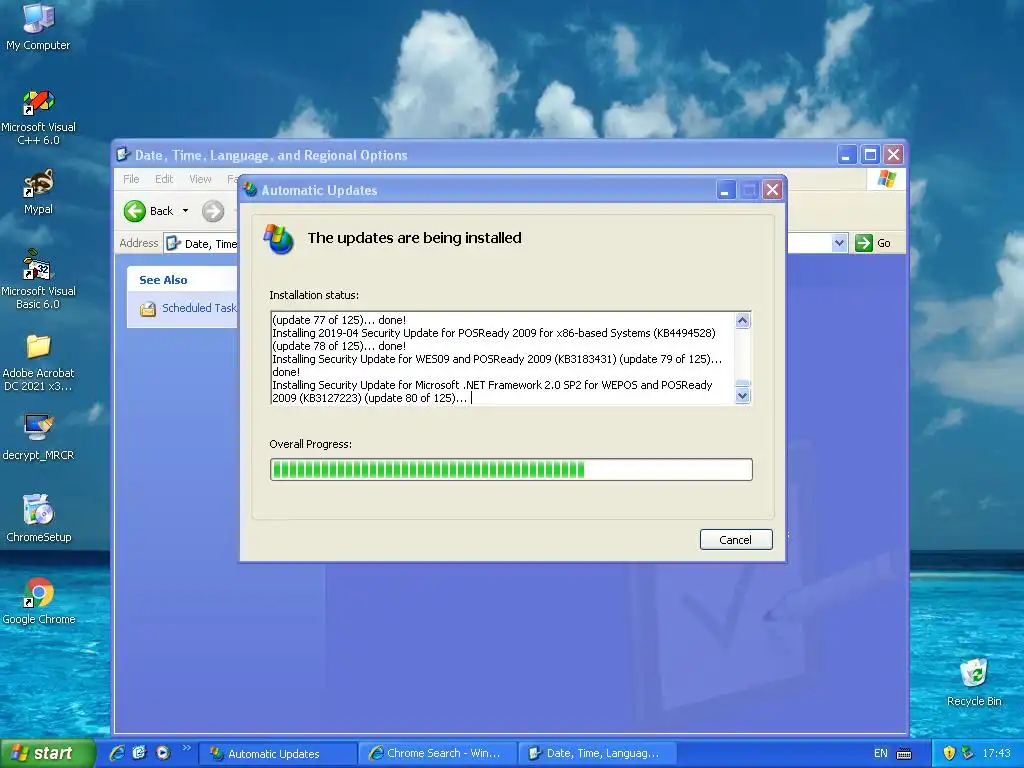This screenshot has width=1024, height=768.
Task: Click Windows flag logo in Regional Options window
Action: [887, 179]
